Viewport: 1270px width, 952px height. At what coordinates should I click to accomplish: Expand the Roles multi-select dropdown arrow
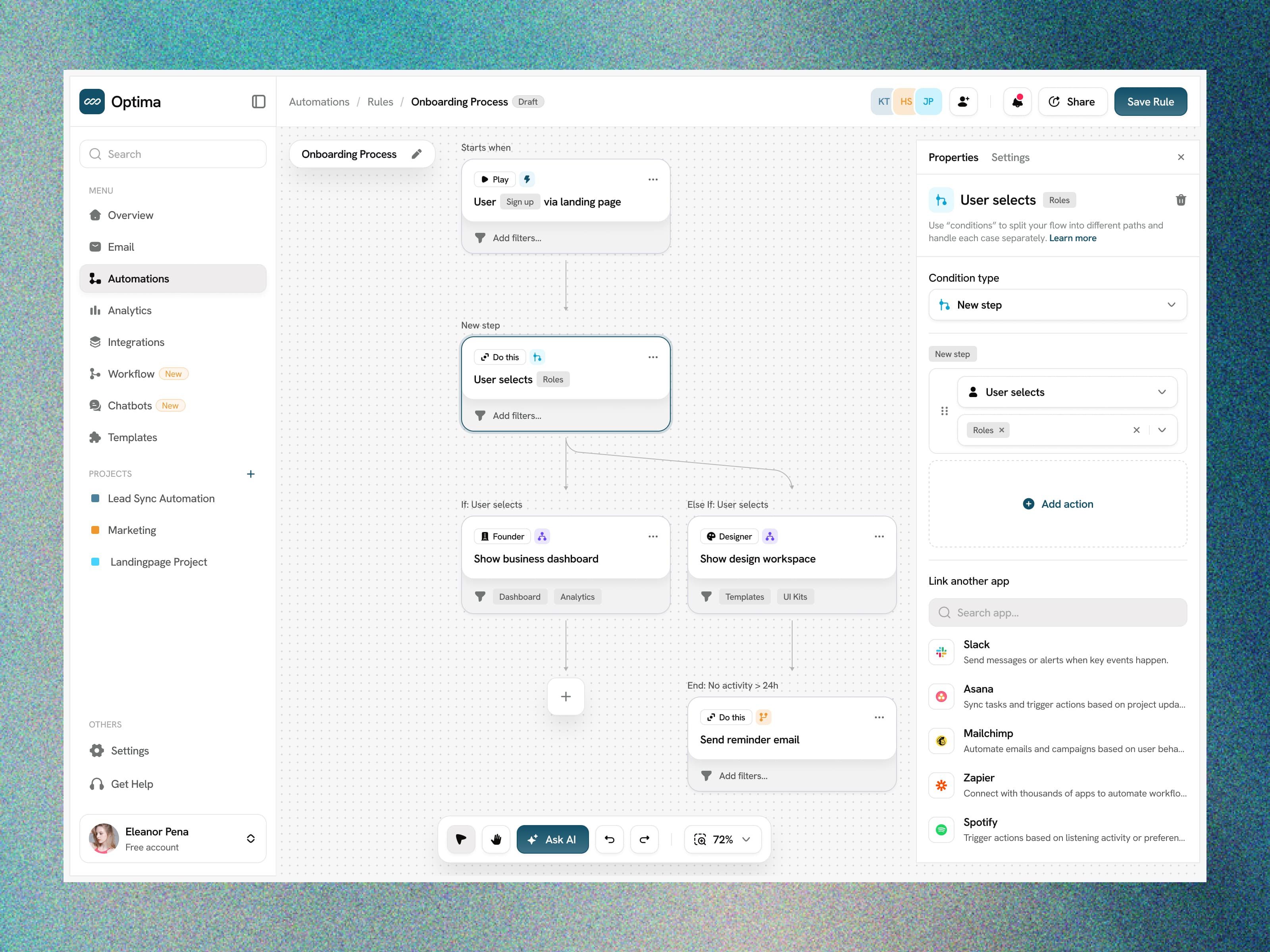tap(1162, 430)
